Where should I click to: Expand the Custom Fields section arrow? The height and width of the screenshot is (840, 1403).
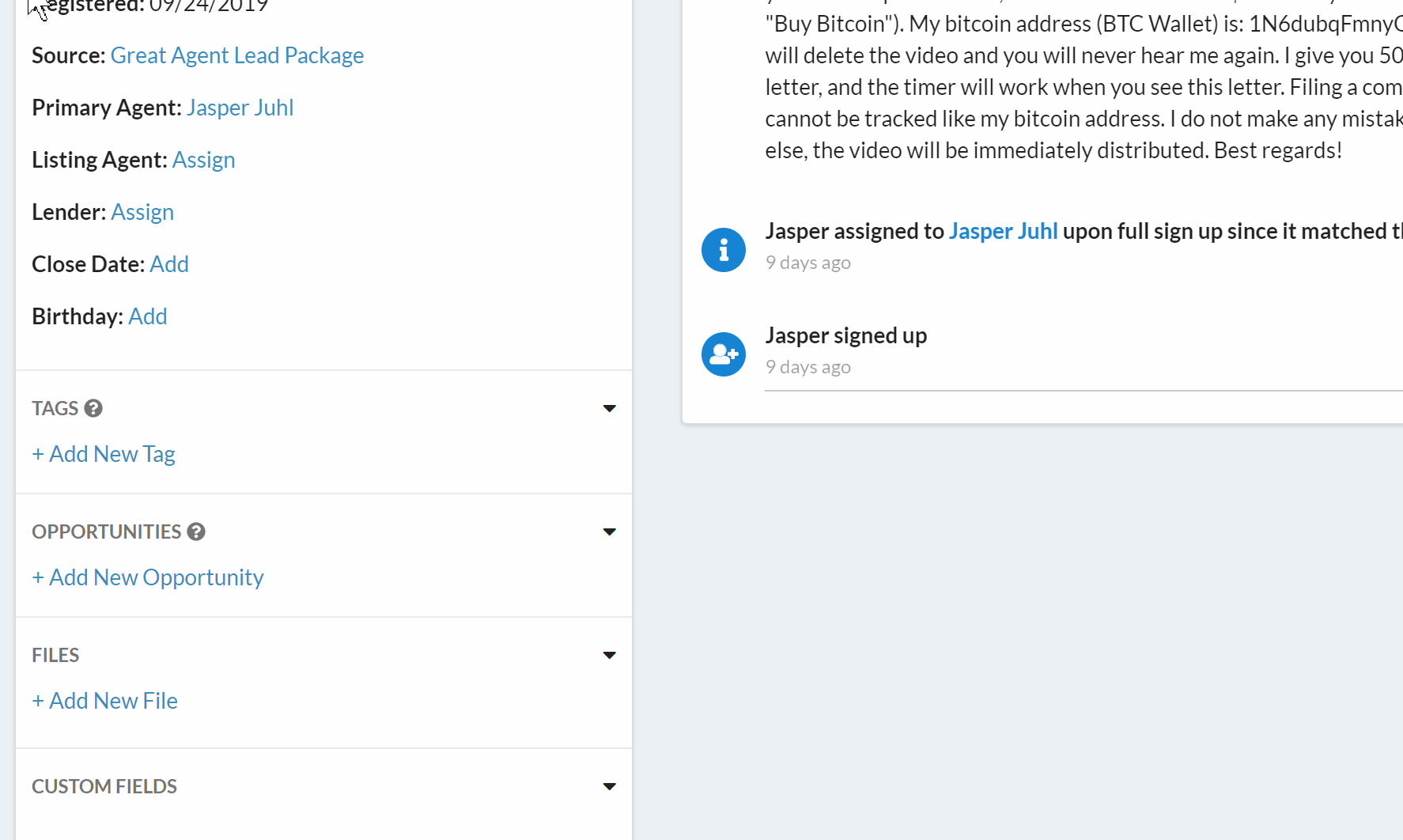tap(609, 786)
